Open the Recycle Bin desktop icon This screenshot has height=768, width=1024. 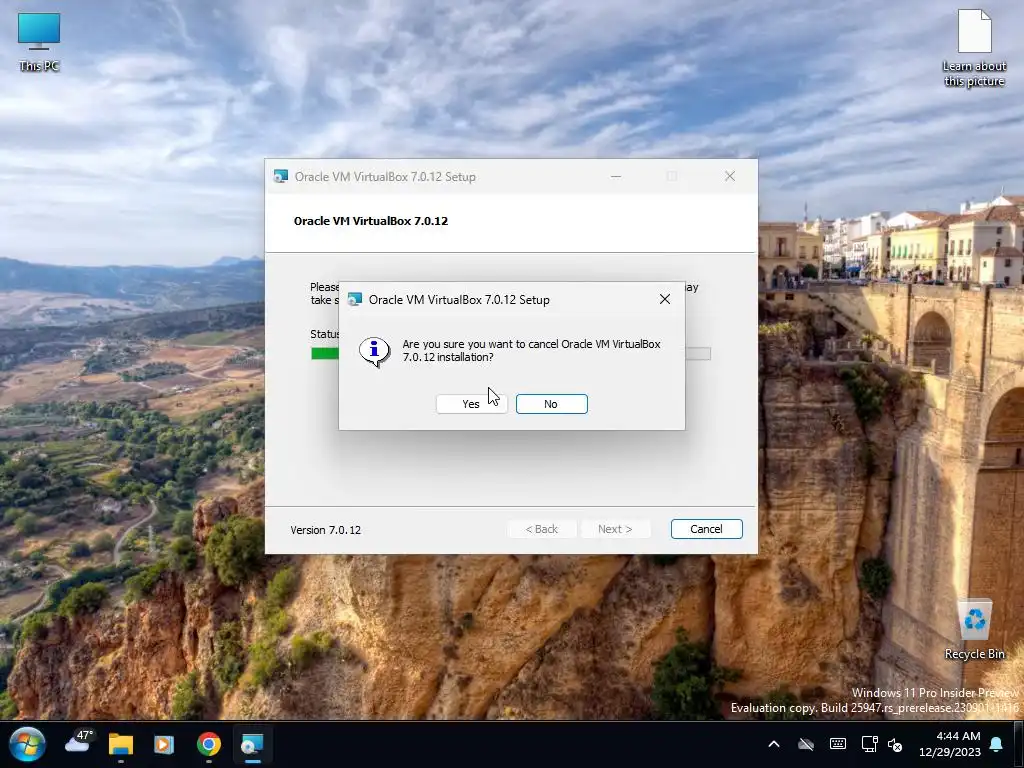974,630
